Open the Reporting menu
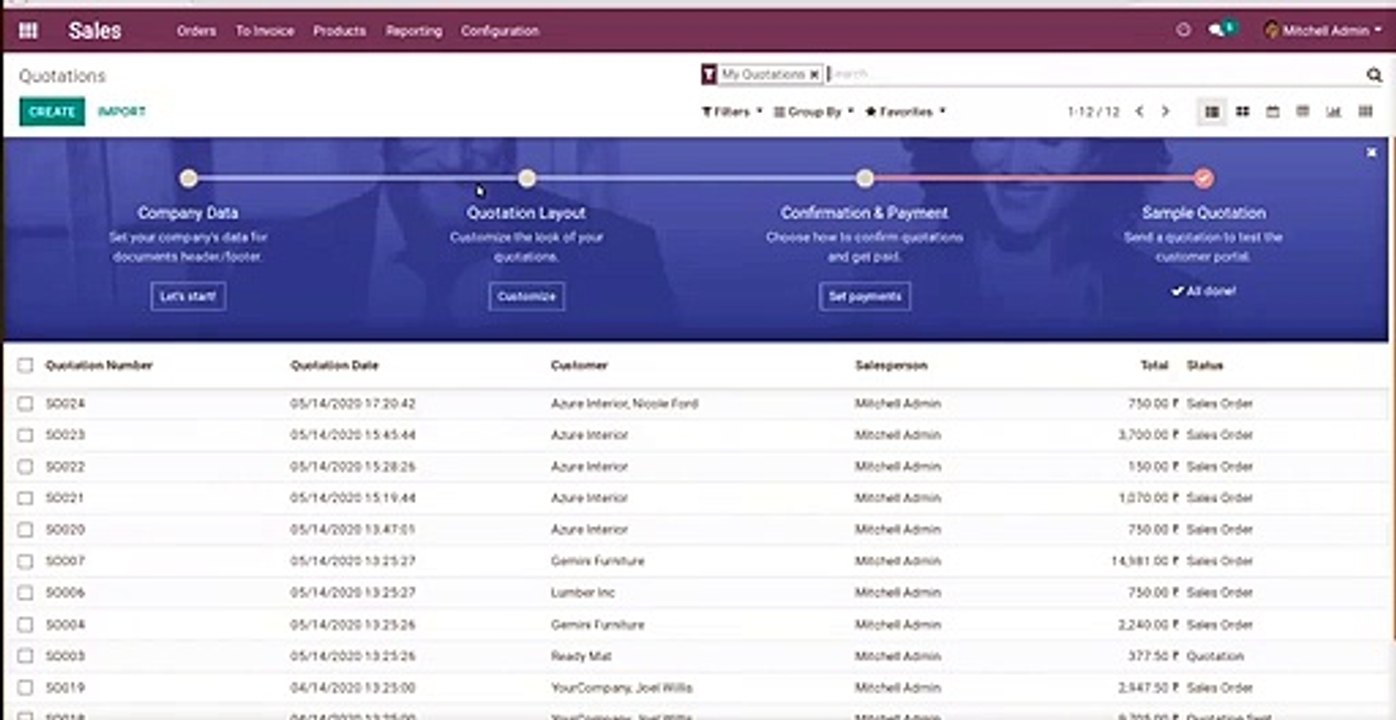This screenshot has height=720, width=1396. point(414,31)
